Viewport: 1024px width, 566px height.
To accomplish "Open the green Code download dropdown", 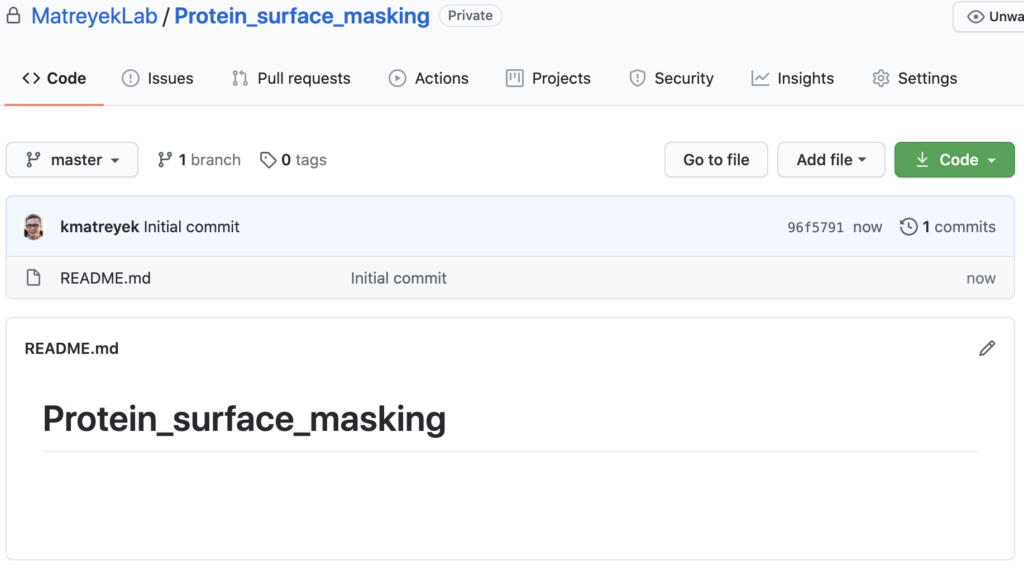I will [x=954, y=160].
